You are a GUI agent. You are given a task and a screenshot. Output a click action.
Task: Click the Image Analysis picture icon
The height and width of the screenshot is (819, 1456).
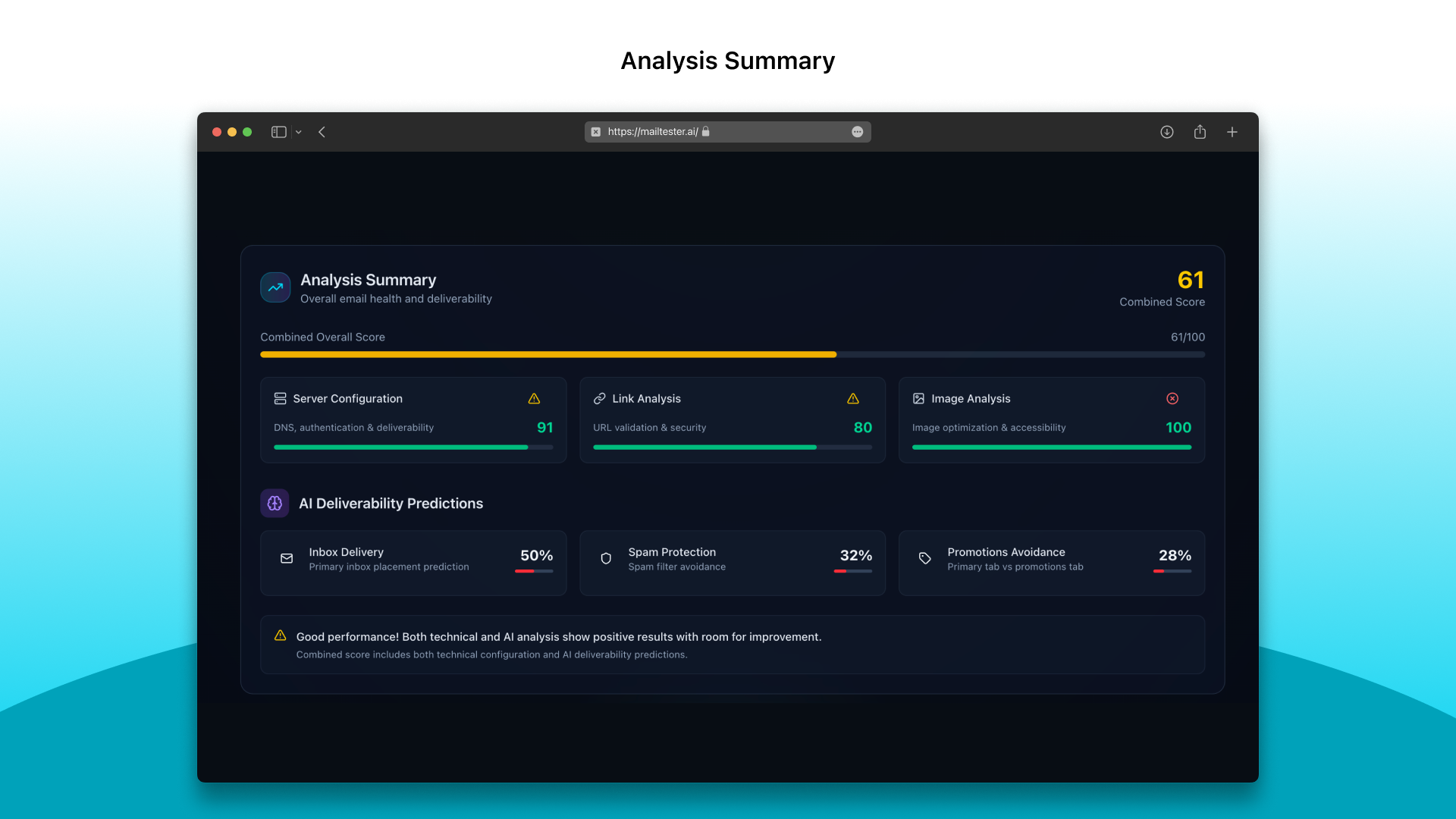point(918,398)
